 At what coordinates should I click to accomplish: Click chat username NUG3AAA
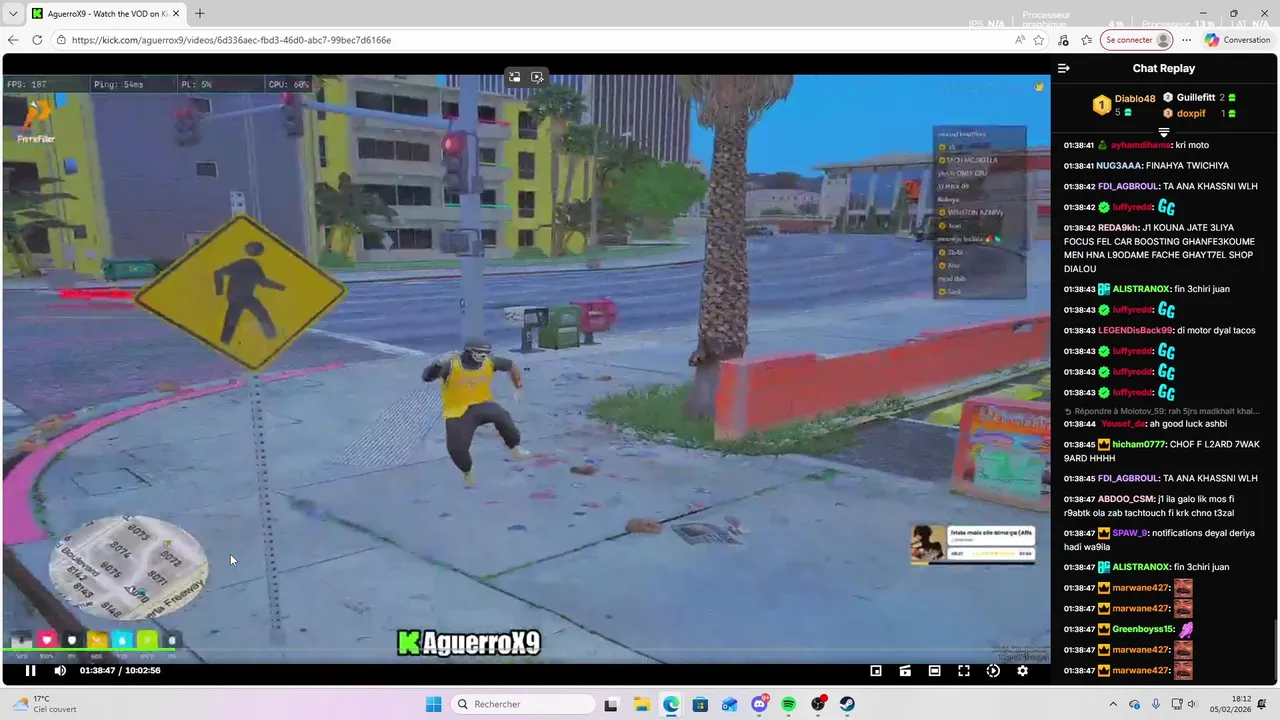[1119, 166]
